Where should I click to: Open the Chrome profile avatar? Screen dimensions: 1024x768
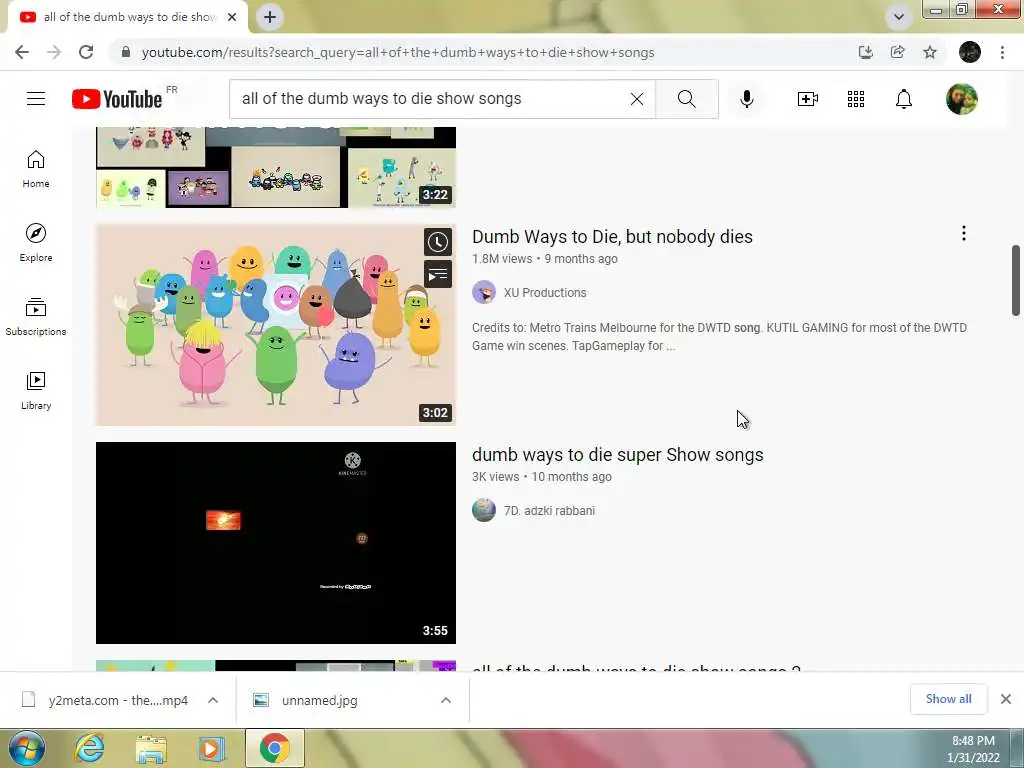pyautogui.click(x=970, y=52)
